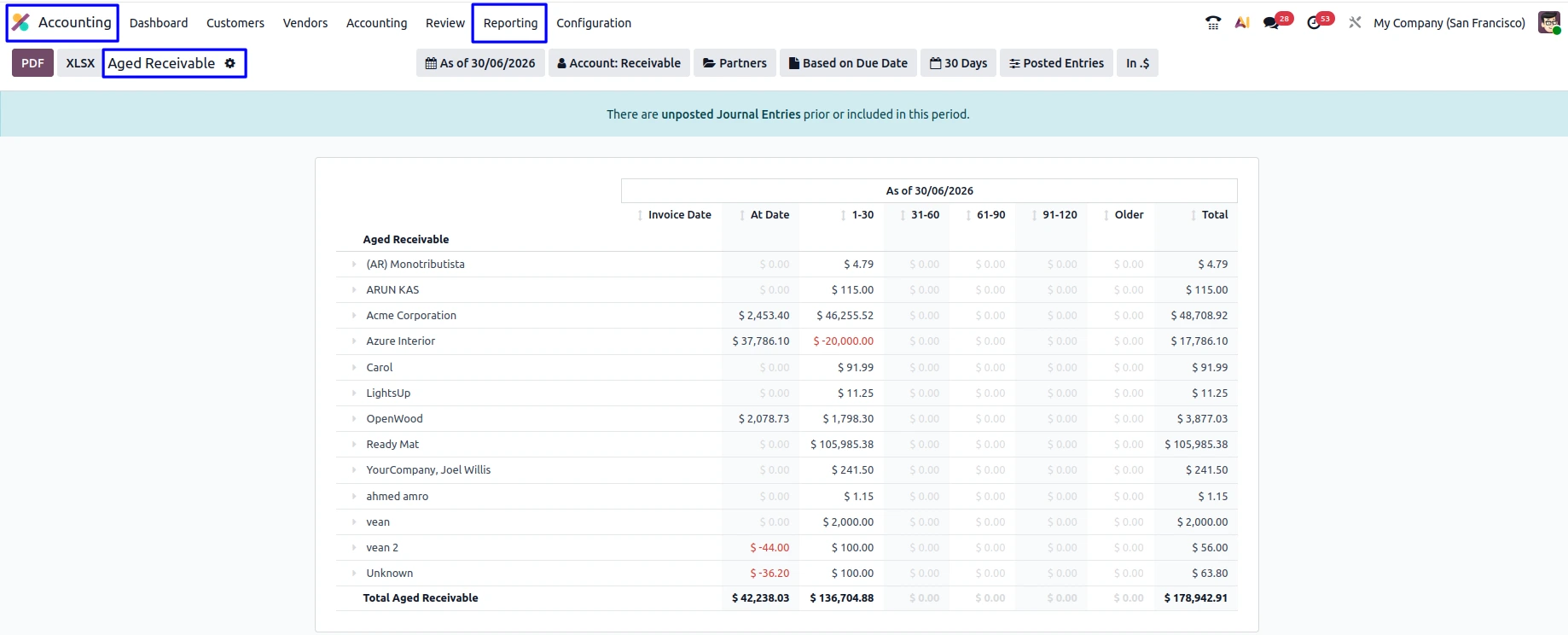Click sort handle on 61-90 column
This screenshot has height=635, width=1568.
968,215
